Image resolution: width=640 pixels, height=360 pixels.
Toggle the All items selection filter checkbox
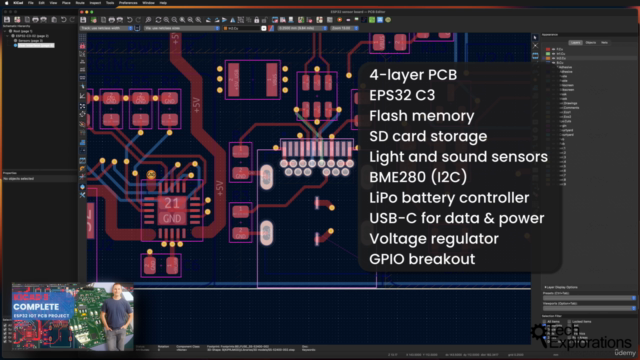[544, 322]
